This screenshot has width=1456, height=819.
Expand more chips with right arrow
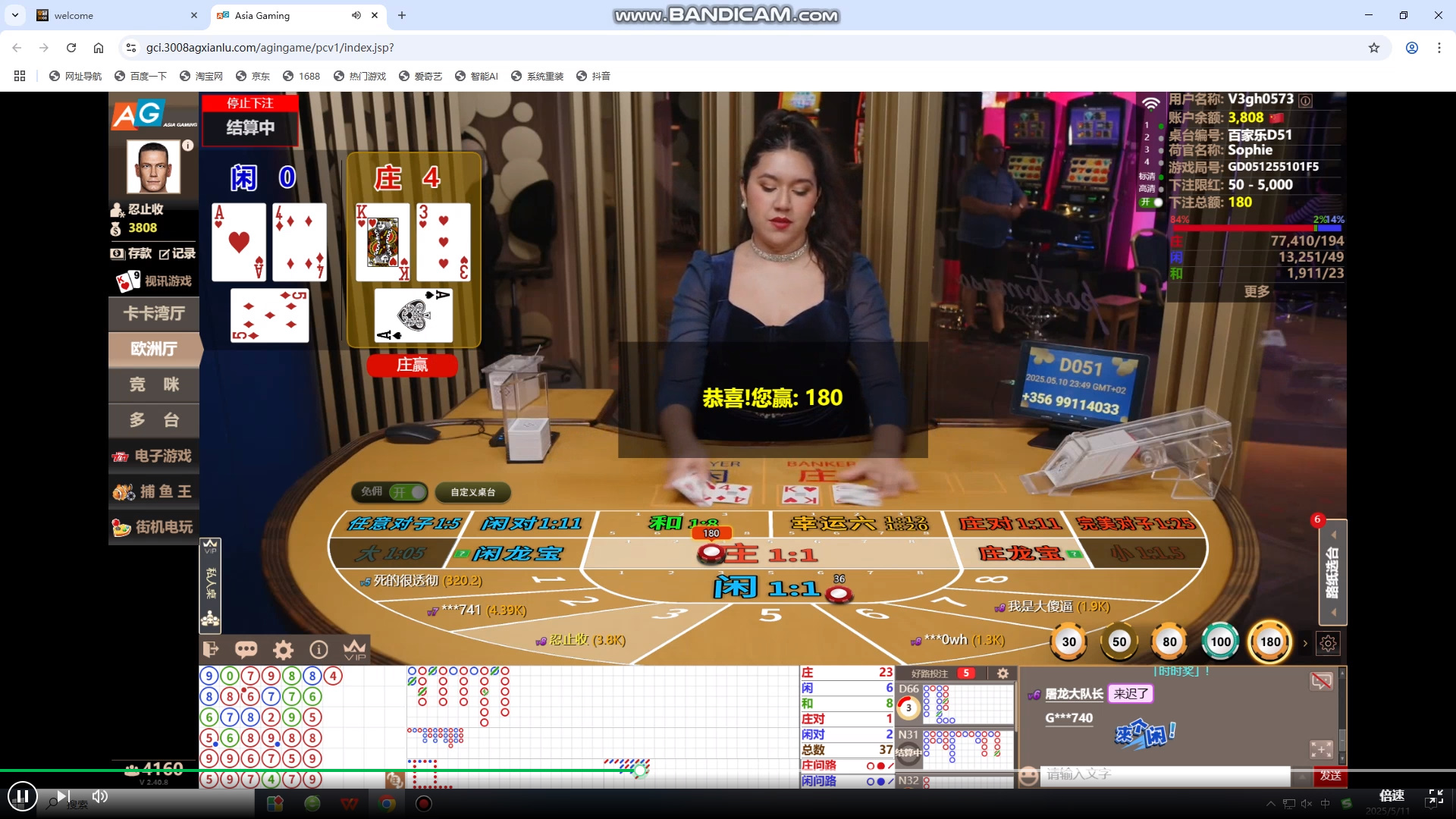1305,643
